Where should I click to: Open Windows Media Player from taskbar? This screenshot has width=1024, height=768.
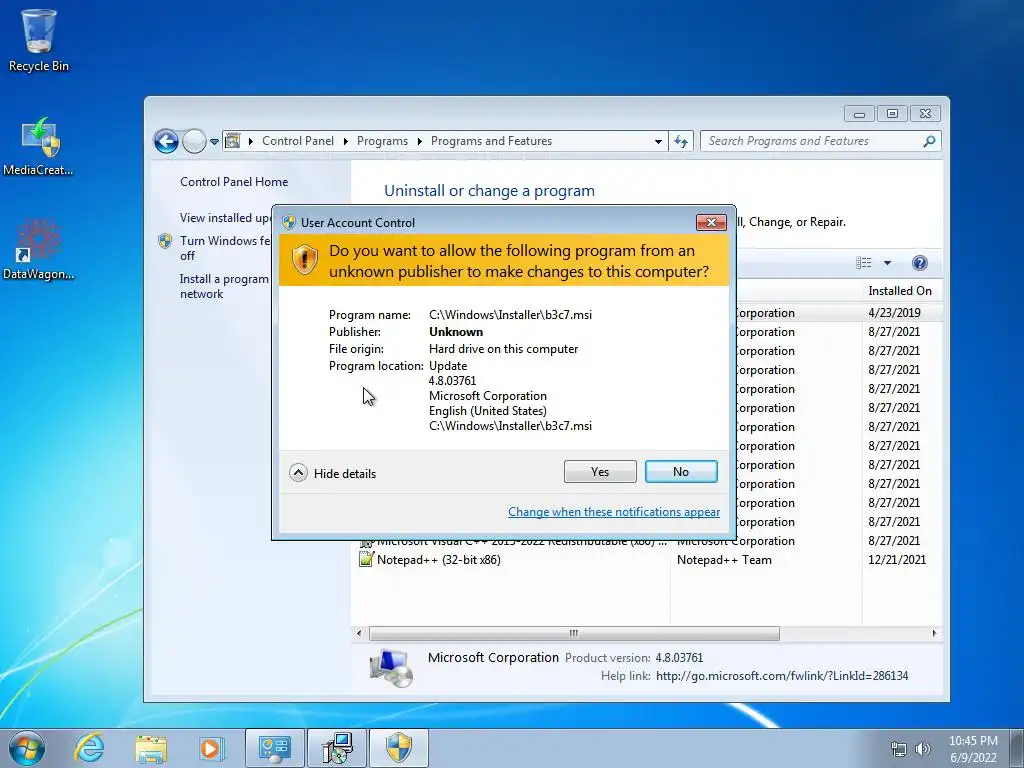(210, 748)
